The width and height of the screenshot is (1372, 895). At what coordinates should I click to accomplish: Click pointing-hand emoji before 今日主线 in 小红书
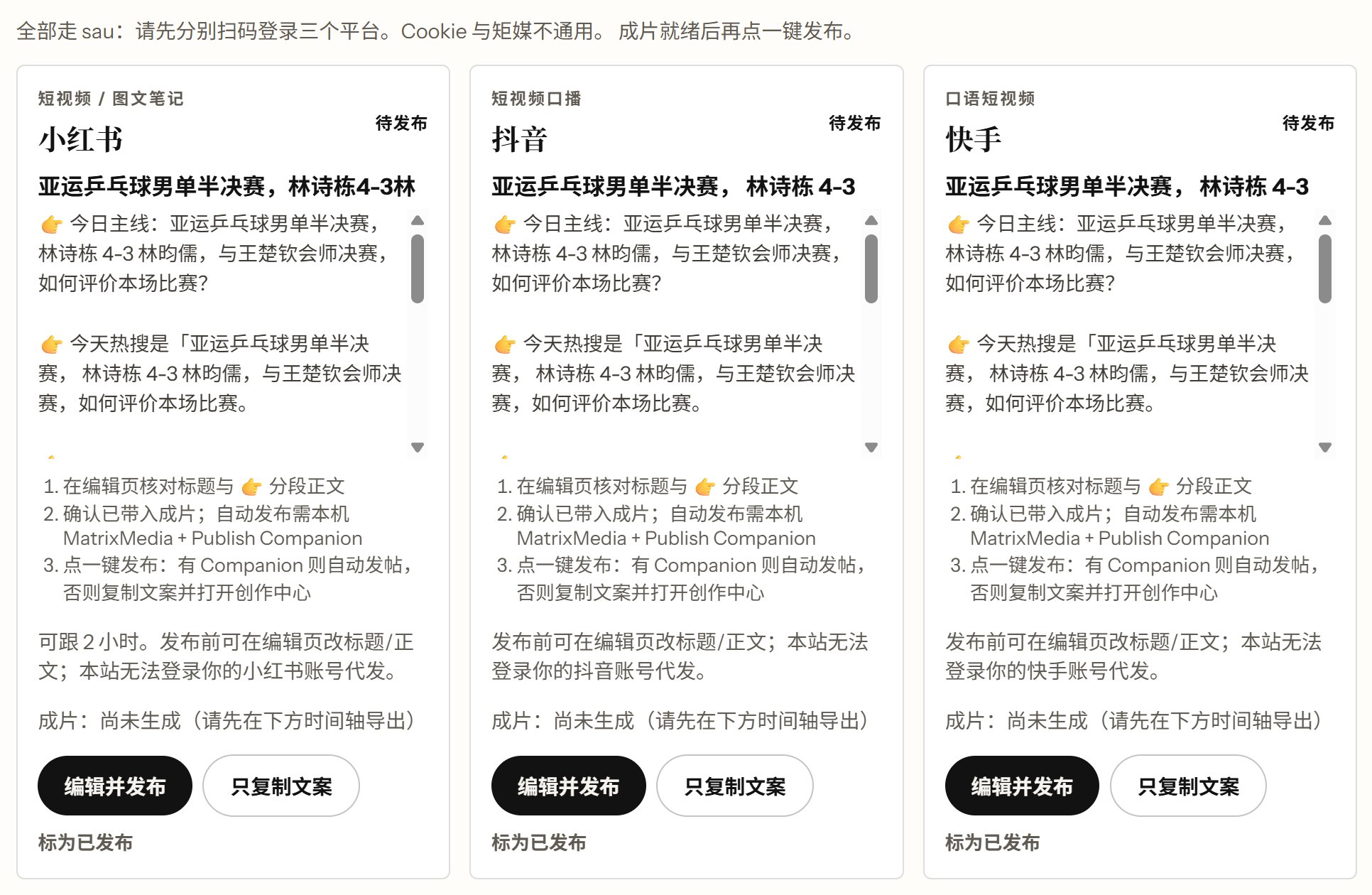(52, 224)
